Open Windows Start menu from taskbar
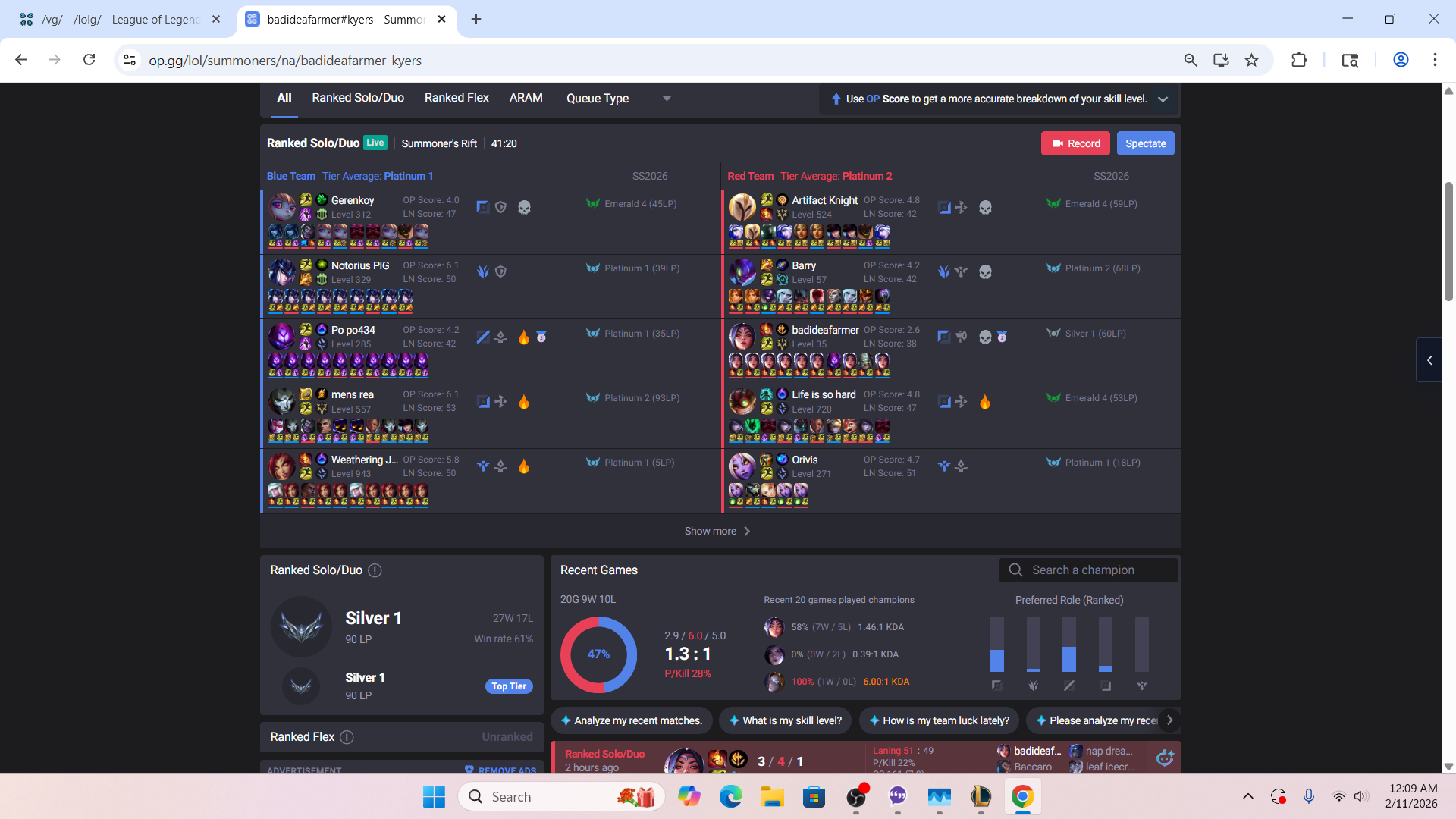This screenshot has height=819, width=1456. [x=434, y=796]
